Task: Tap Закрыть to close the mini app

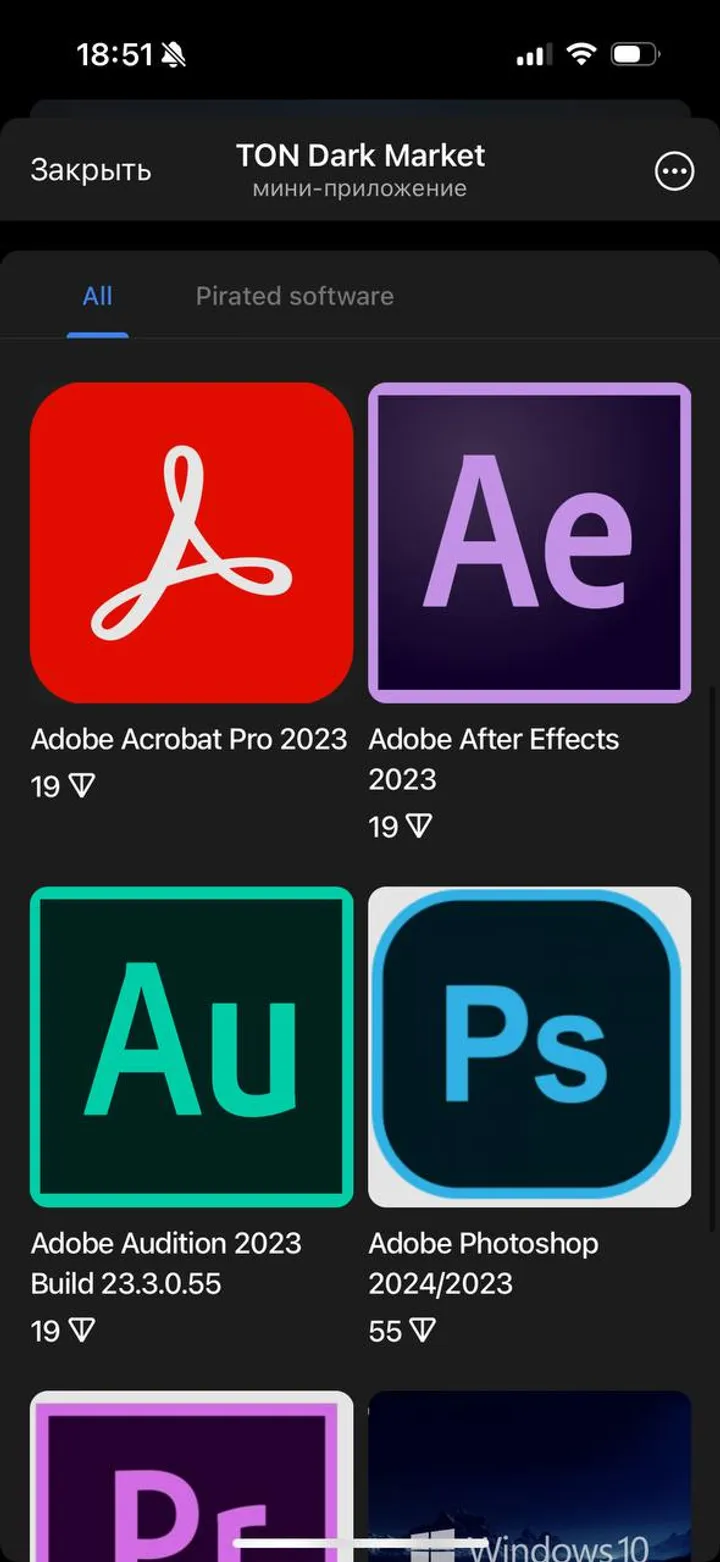Action: 90,170
